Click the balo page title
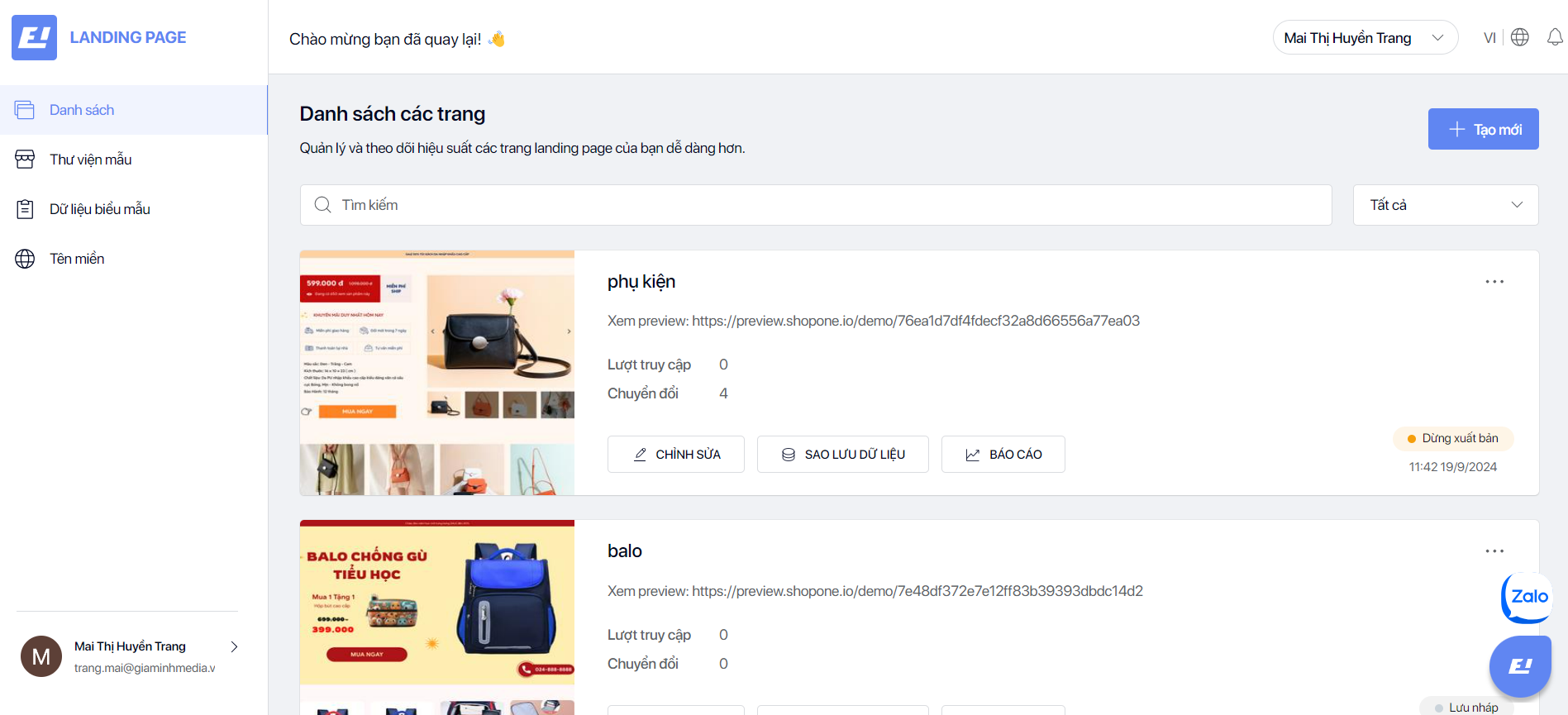Image resolution: width=1568 pixels, height=715 pixels. click(x=625, y=551)
